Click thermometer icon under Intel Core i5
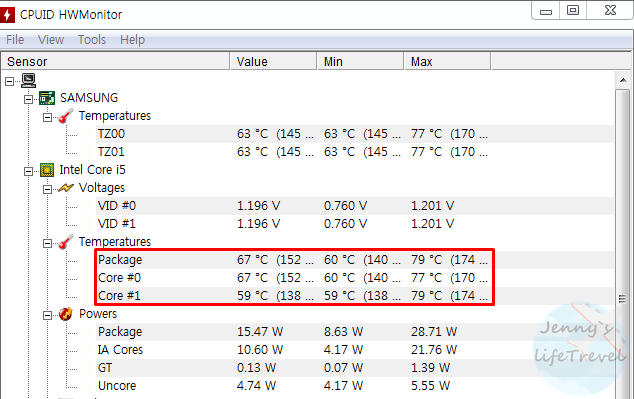 point(66,241)
